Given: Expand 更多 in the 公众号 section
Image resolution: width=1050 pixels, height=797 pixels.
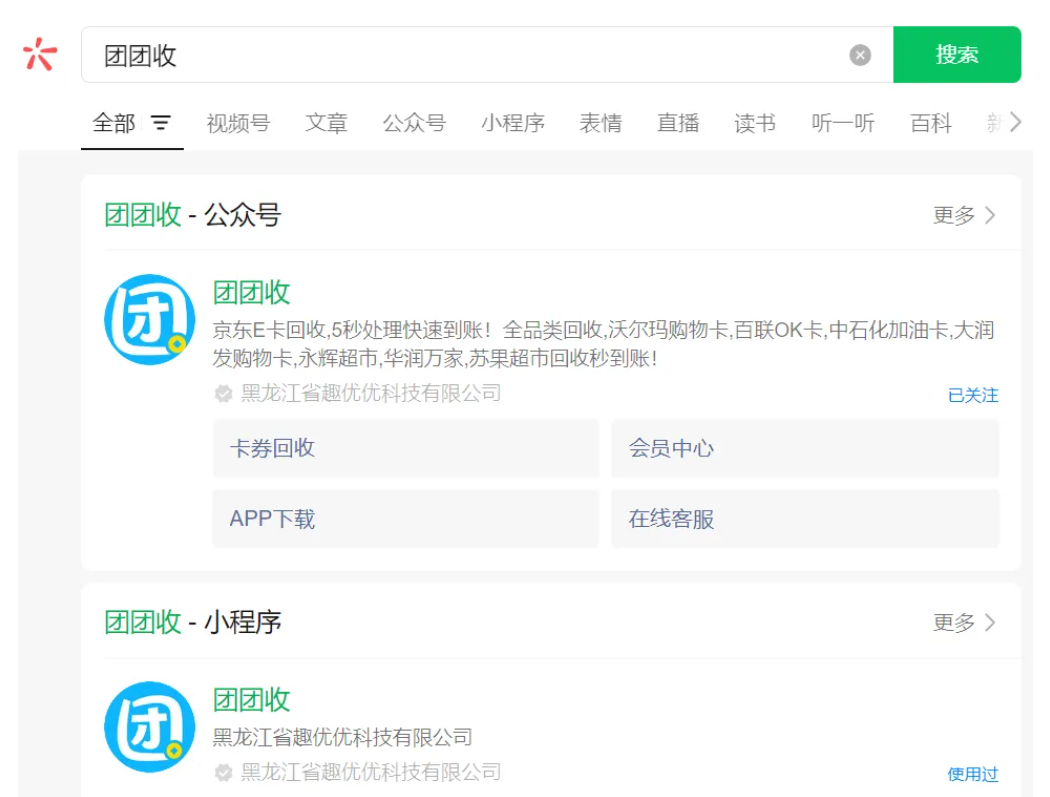Looking at the screenshot, I should [x=964, y=215].
